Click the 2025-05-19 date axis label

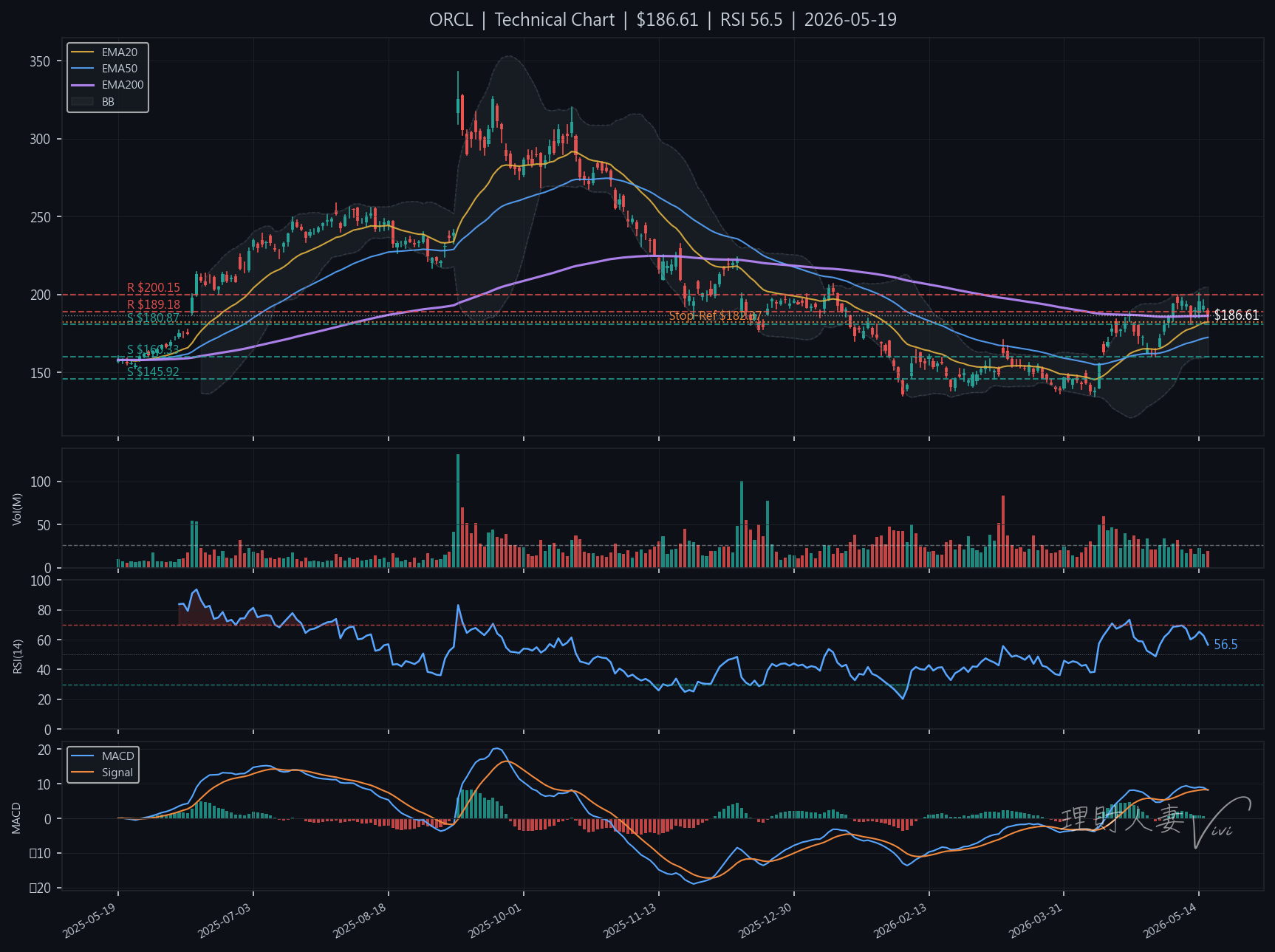[x=90, y=920]
